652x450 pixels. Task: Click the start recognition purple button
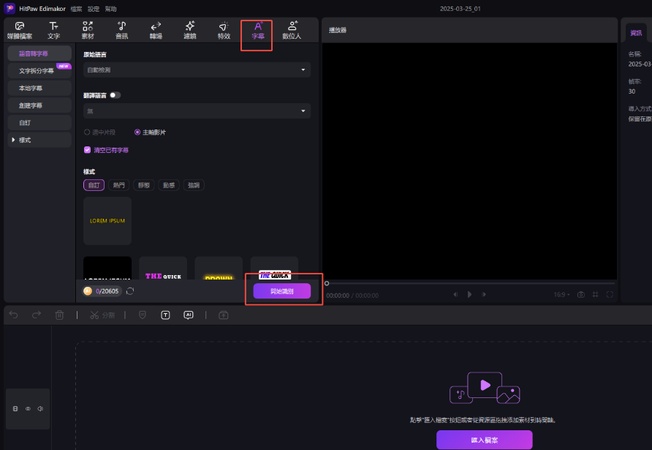[x=282, y=291]
